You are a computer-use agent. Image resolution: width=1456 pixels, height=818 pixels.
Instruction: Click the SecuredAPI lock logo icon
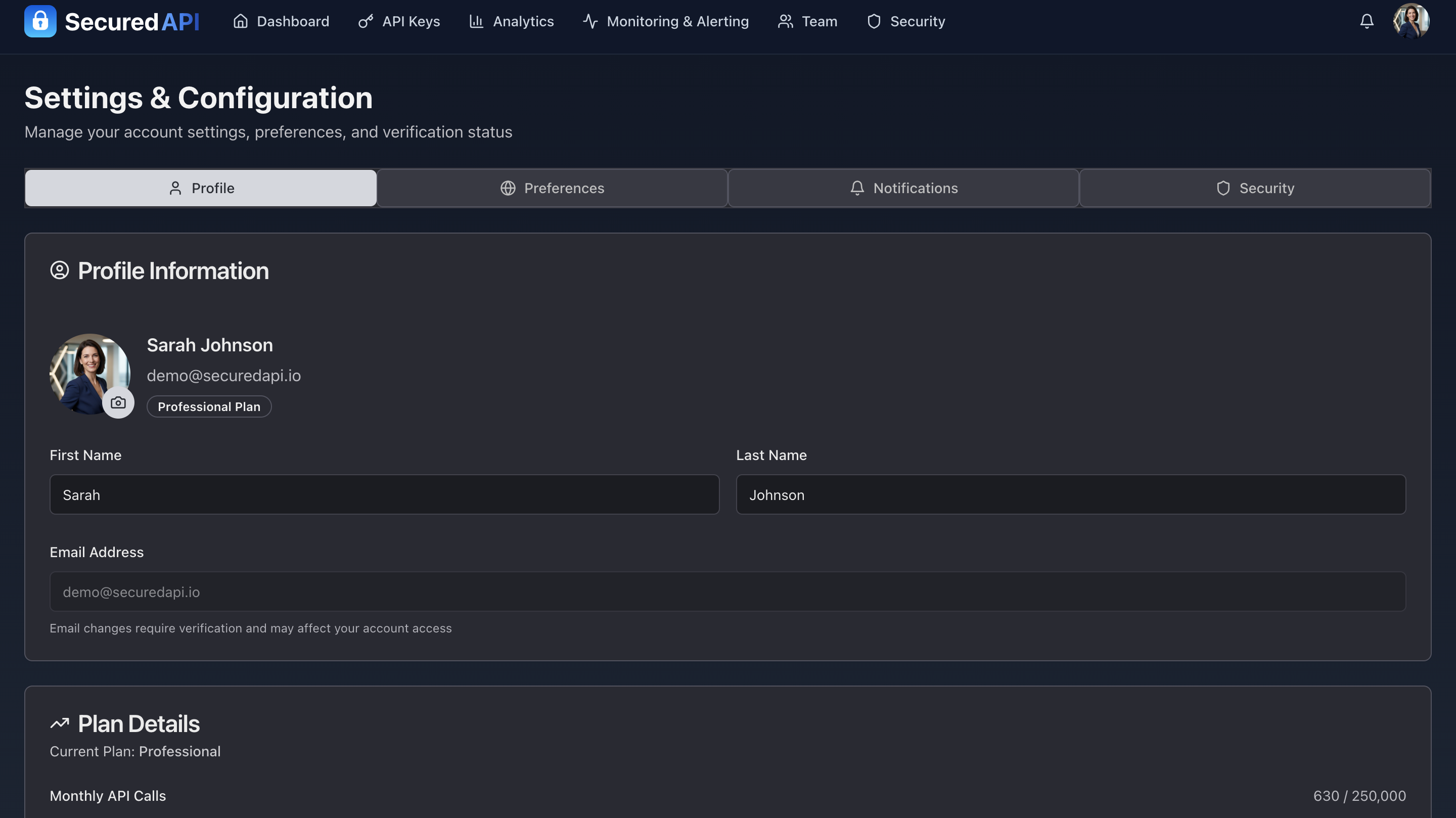coord(40,21)
